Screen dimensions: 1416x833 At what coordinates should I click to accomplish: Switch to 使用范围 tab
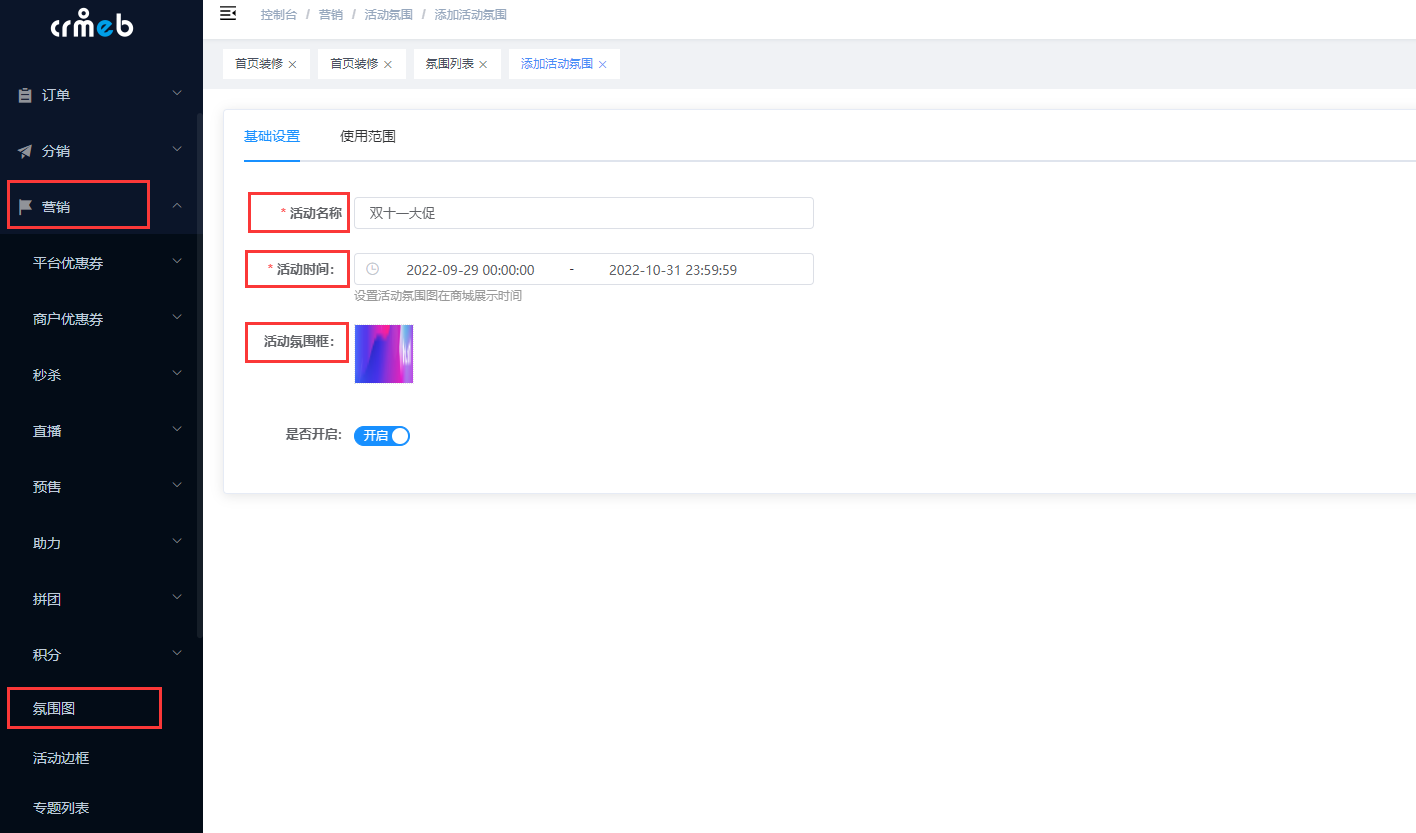pos(368,136)
